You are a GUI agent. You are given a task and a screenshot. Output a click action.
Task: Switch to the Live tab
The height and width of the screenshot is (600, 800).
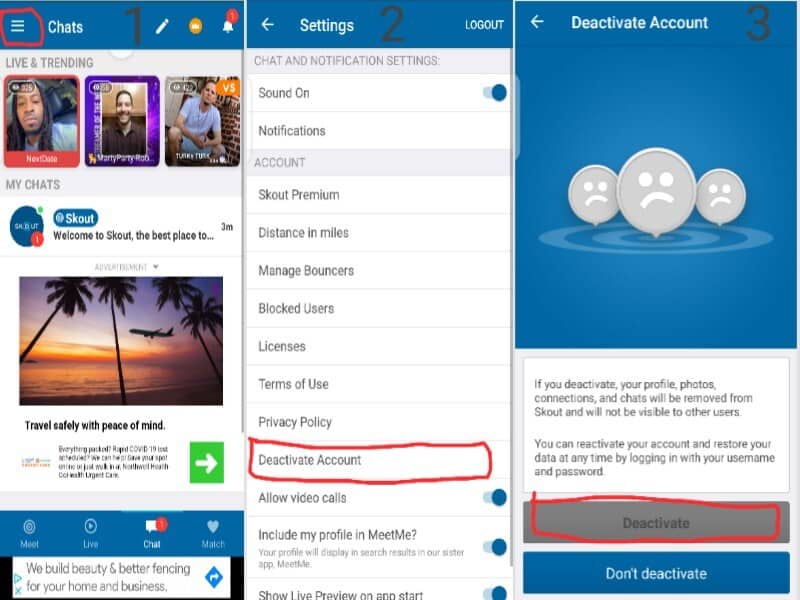click(x=90, y=534)
